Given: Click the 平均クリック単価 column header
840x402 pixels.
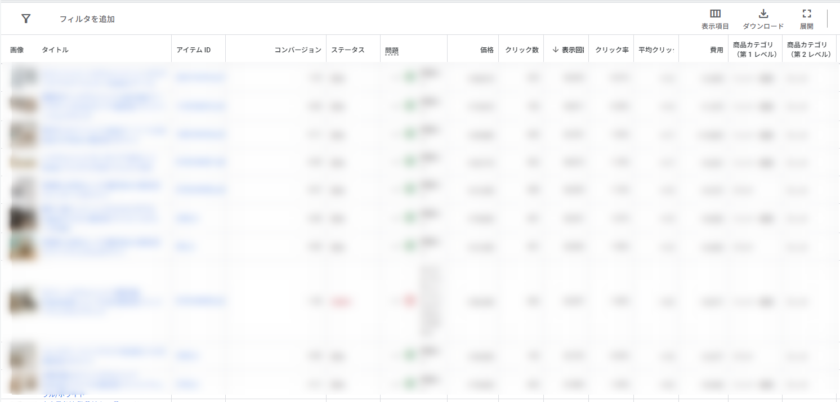Looking at the screenshot, I should [x=656, y=49].
